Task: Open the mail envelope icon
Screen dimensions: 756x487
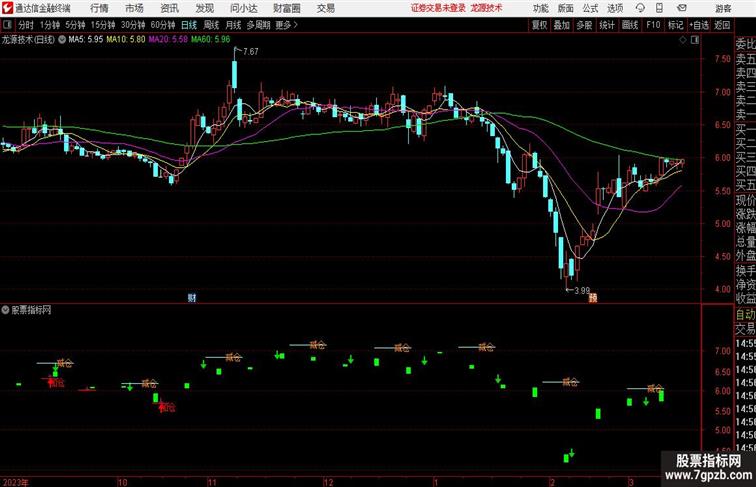Action: coord(682,8)
